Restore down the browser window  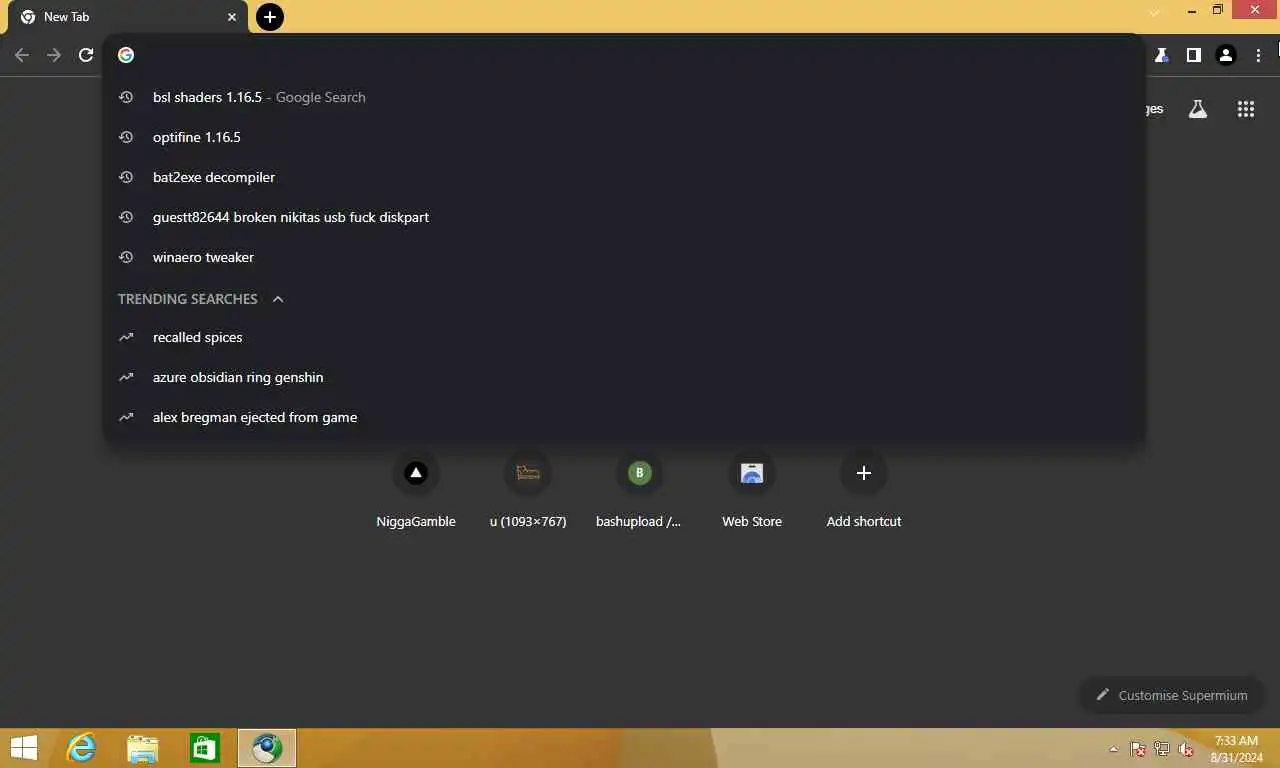pyautogui.click(x=1218, y=10)
